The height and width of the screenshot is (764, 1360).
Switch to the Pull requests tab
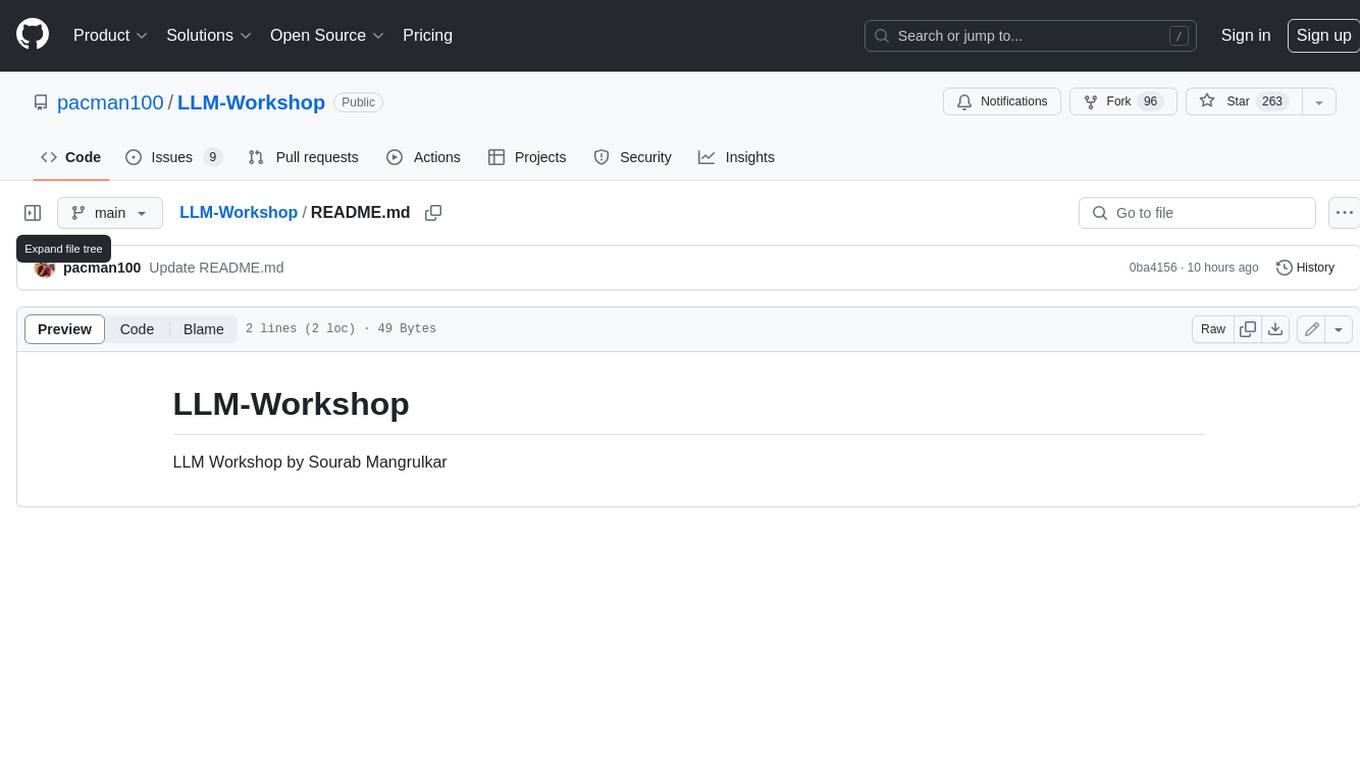[303, 157]
